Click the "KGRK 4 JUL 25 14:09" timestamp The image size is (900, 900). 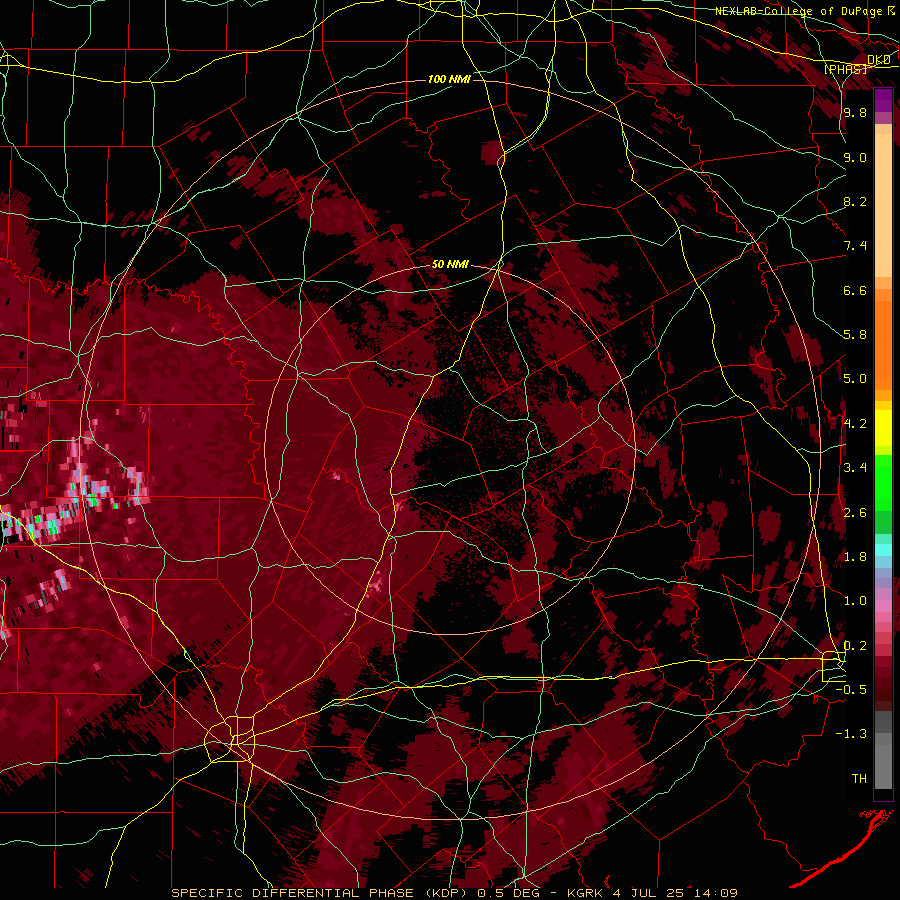653,893
